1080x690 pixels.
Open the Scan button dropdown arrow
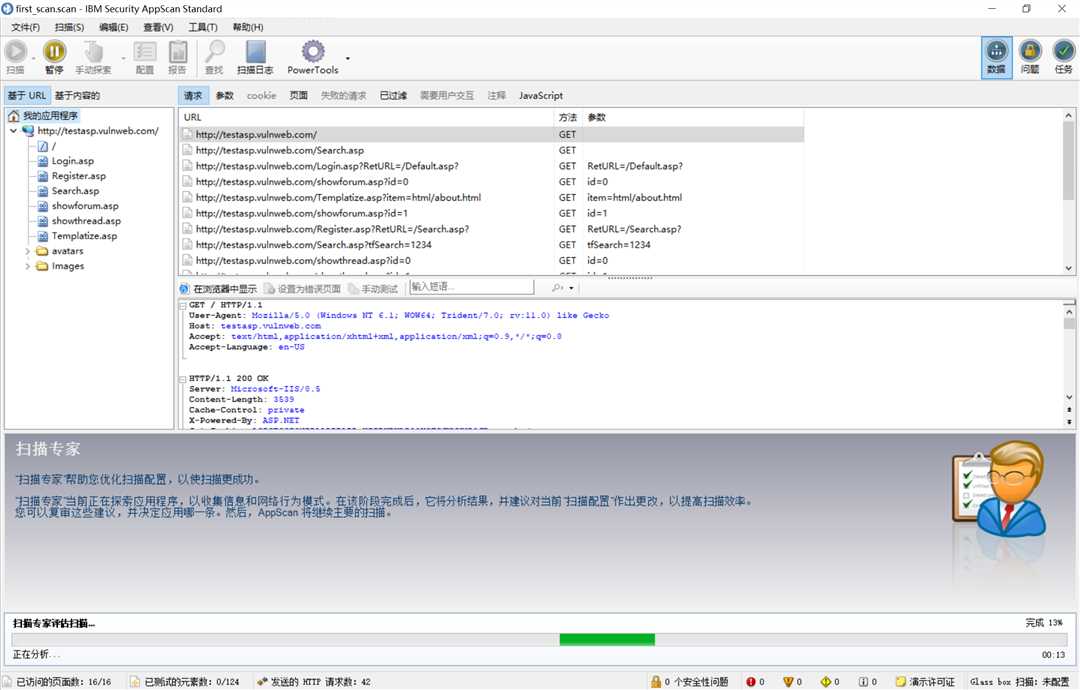coord(34,58)
